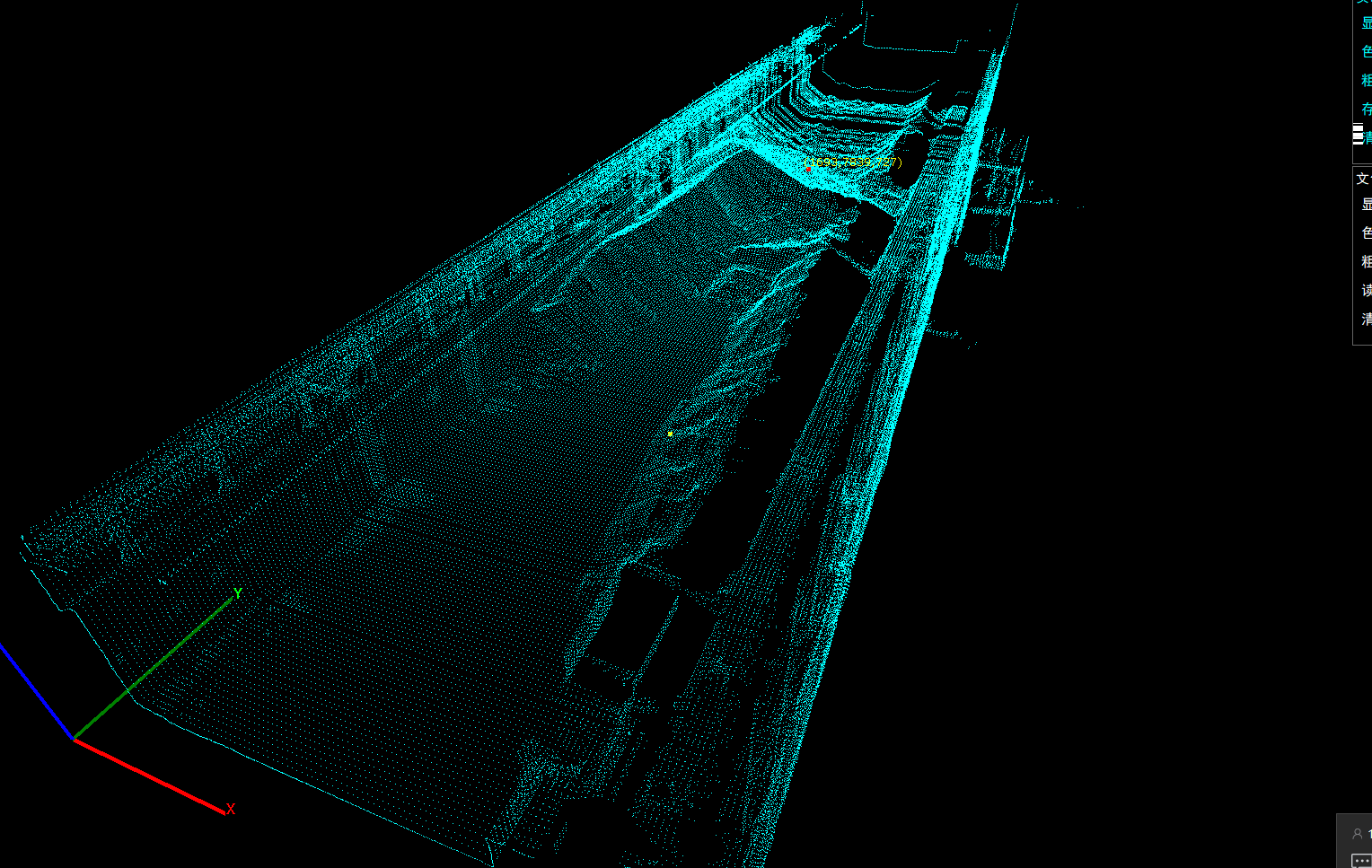Click the cyan 清 clear option
This screenshot has width=1372, height=868.
(x=1368, y=137)
